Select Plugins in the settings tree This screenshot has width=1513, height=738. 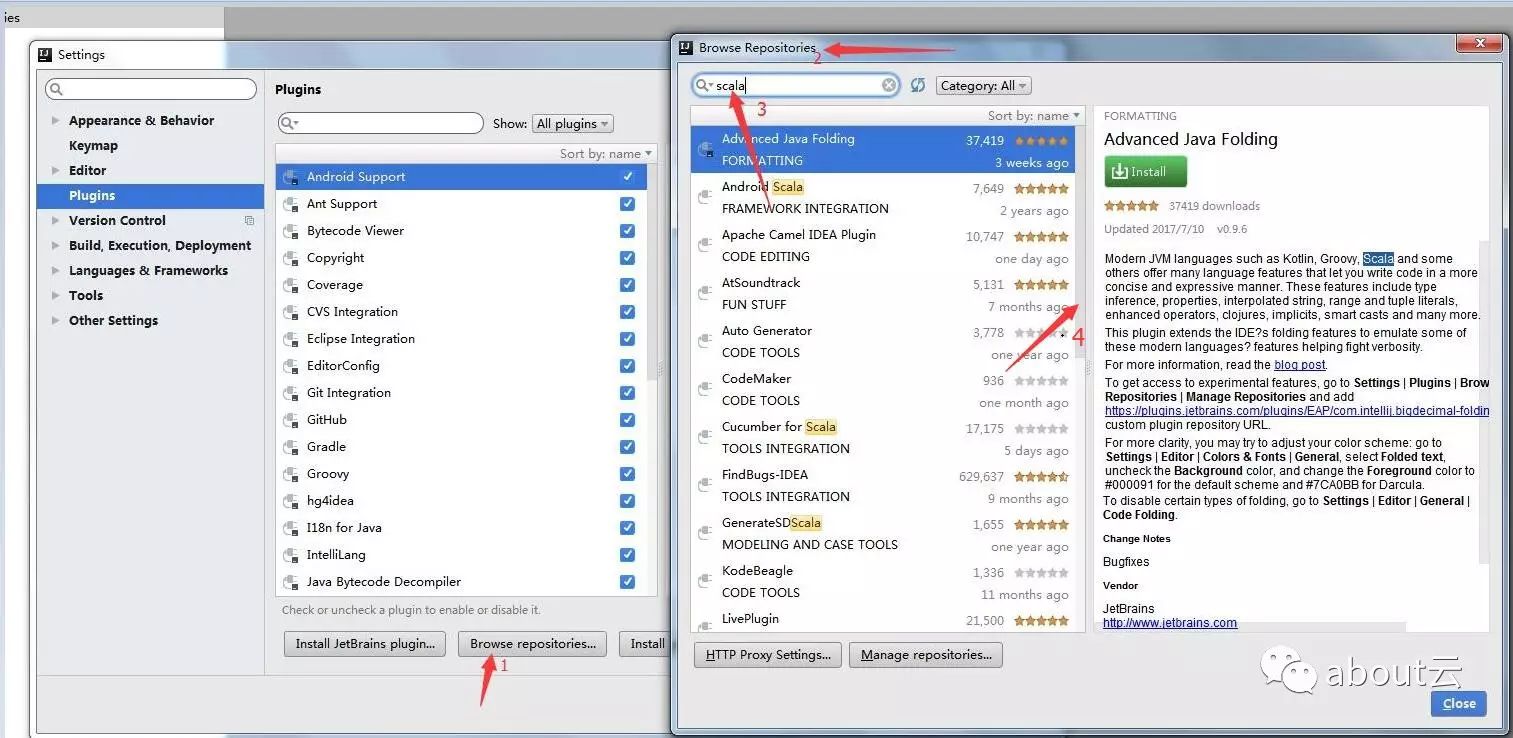click(x=150, y=196)
